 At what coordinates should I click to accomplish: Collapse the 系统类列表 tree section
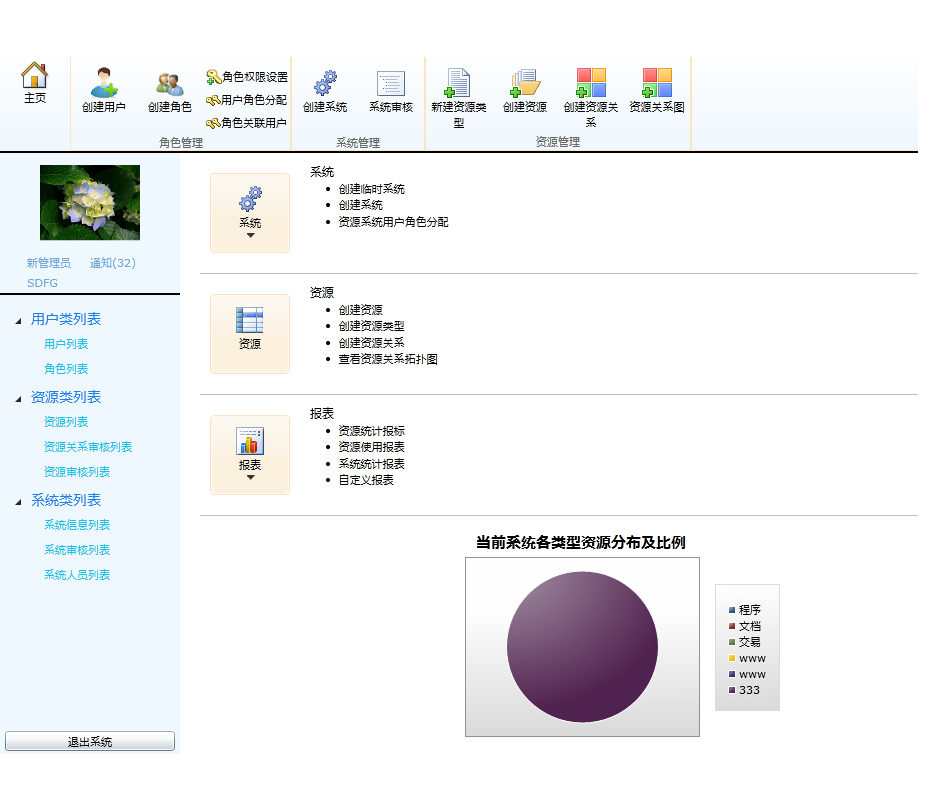pyautogui.click(x=19, y=502)
